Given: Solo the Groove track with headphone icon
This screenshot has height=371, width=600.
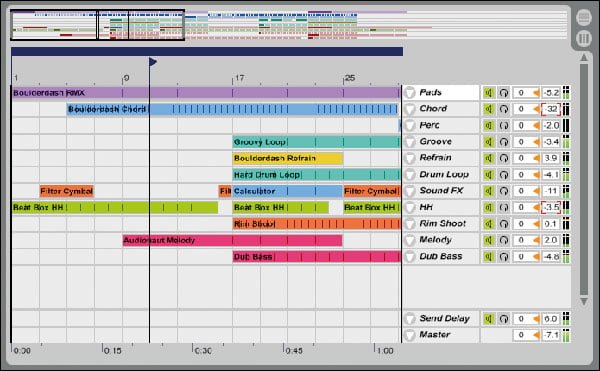Looking at the screenshot, I should click(504, 142).
